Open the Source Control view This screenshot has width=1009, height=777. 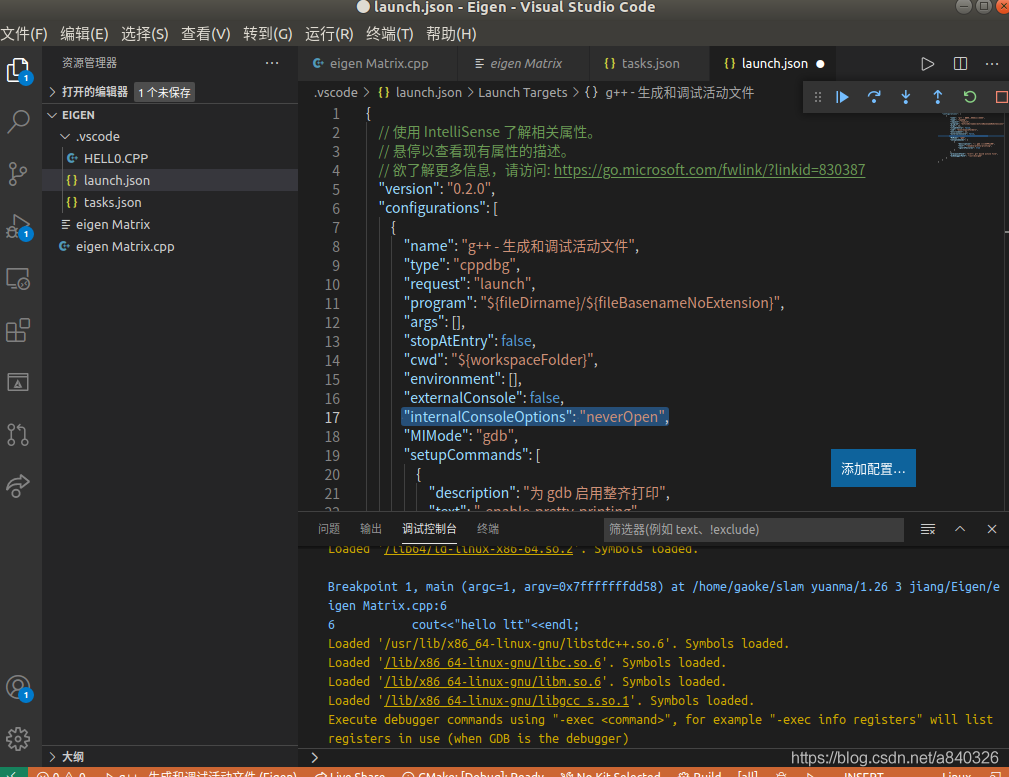pyautogui.click(x=18, y=173)
